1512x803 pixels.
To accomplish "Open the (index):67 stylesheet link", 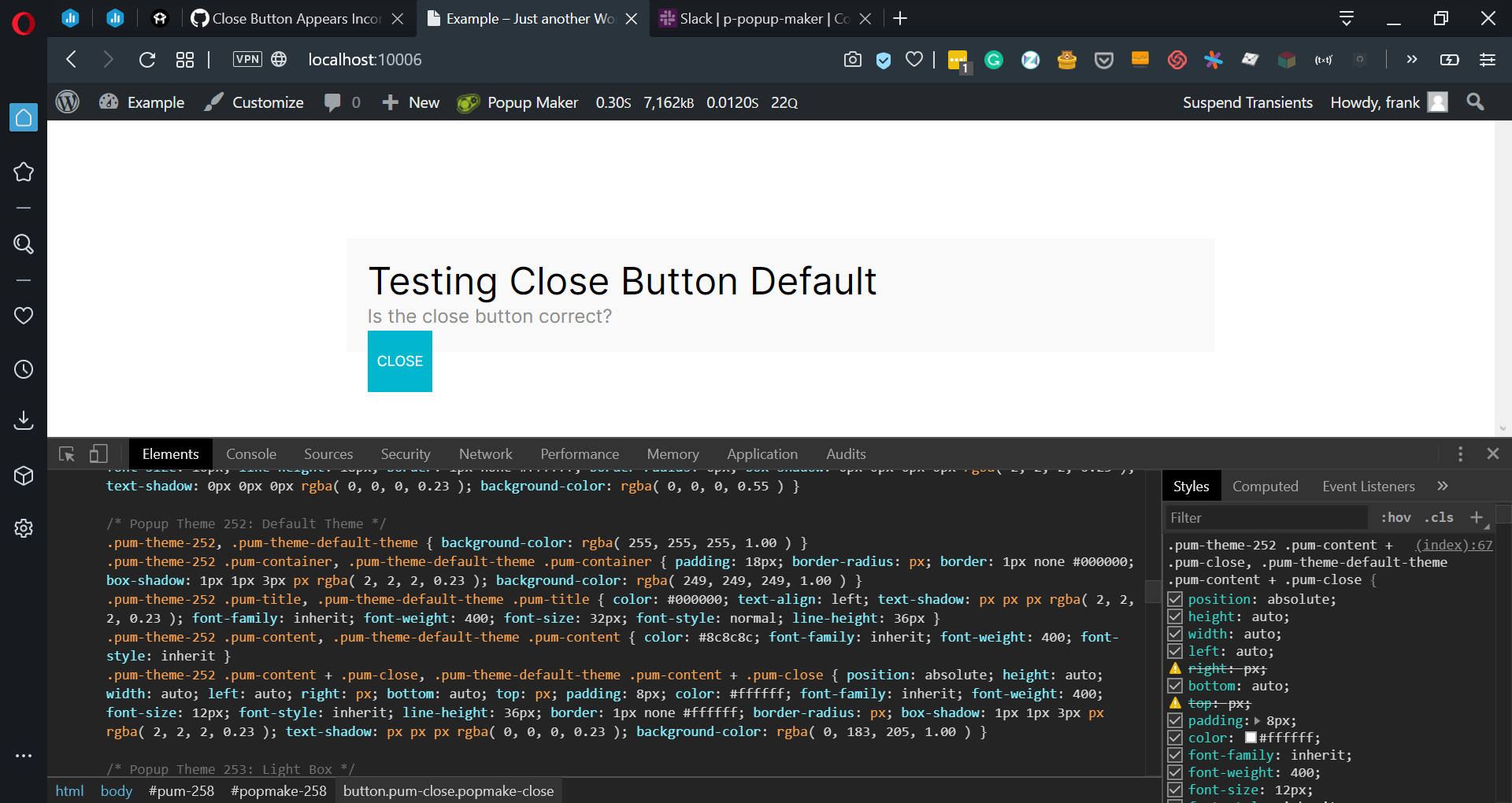I will [x=1451, y=545].
